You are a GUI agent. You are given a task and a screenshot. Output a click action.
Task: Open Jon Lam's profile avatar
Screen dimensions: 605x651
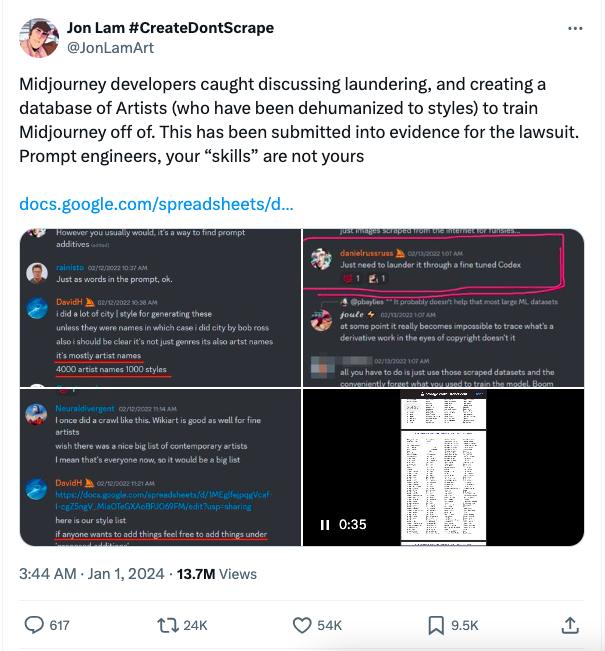[x=39, y=37]
